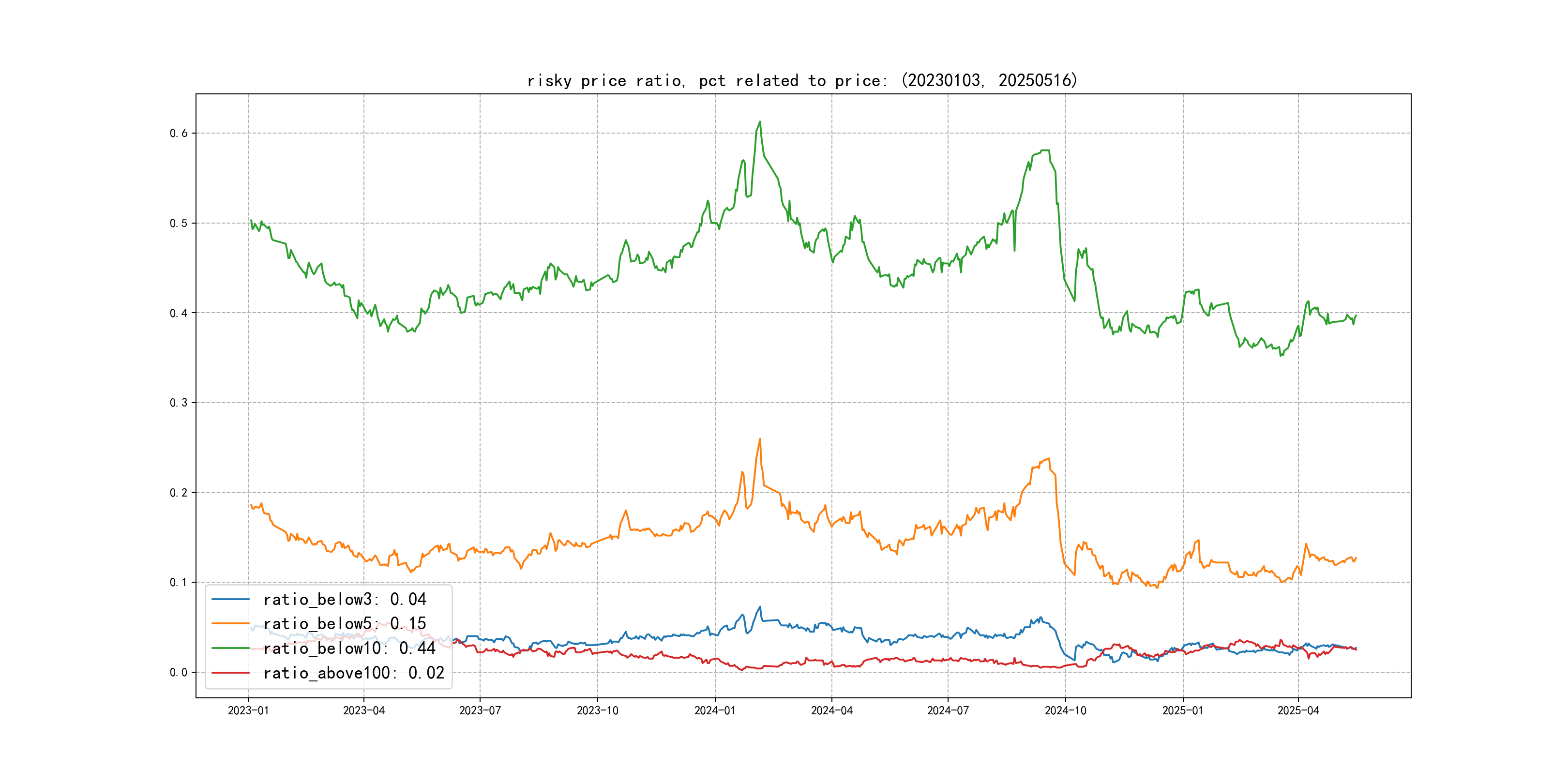Screen dimensions: 1568x784
Task: Click the 2023-01 x-axis label
Action: click(x=248, y=711)
